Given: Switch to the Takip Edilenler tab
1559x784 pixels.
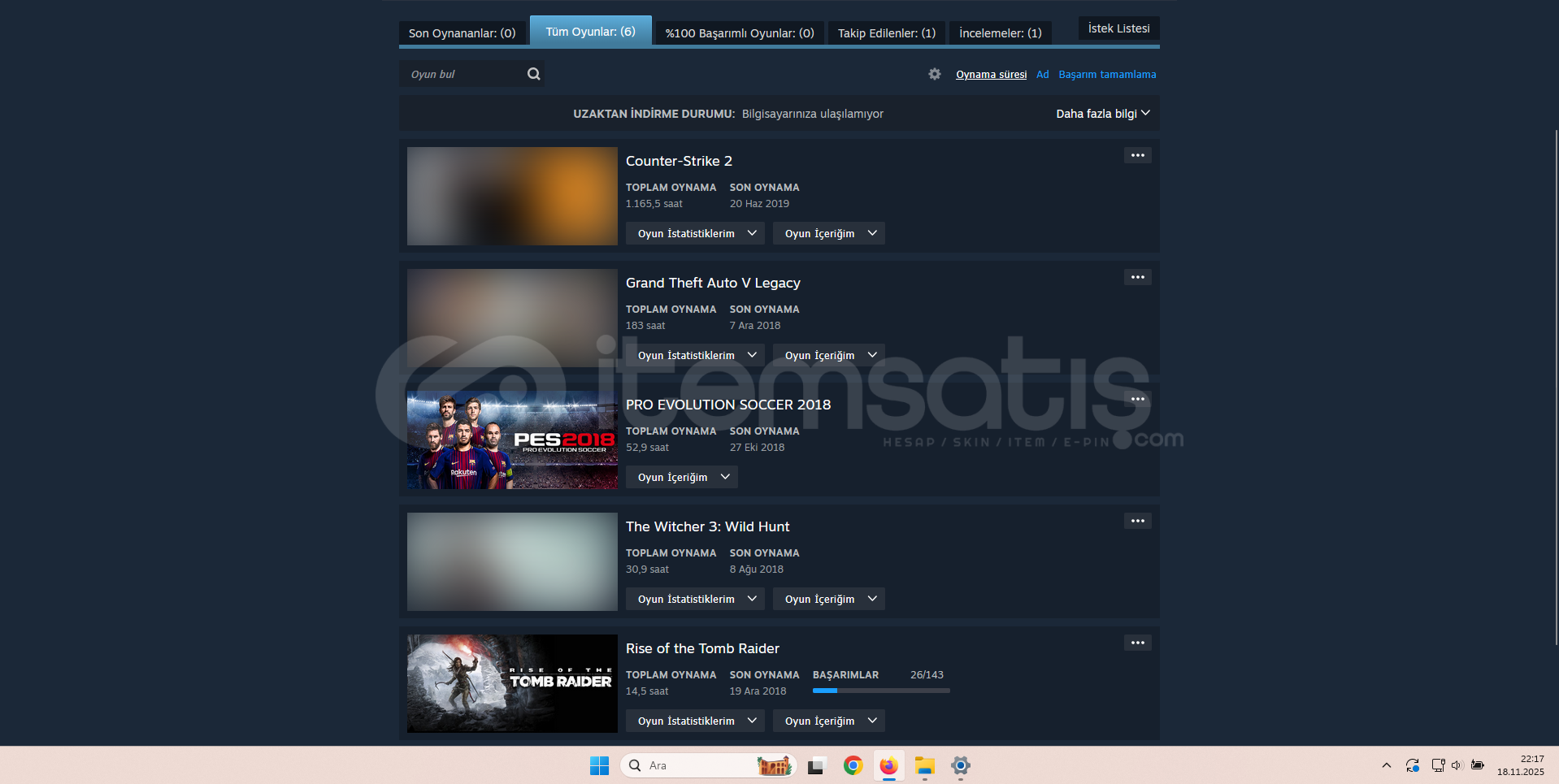Looking at the screenshot, I should 887,33.
